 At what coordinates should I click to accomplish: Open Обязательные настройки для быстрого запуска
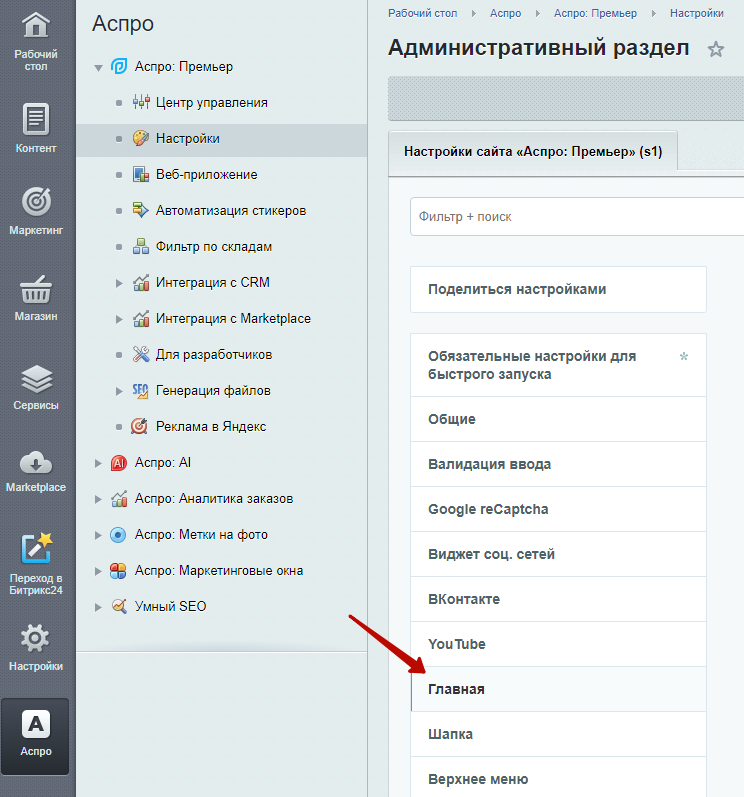(x=558, y=365)
